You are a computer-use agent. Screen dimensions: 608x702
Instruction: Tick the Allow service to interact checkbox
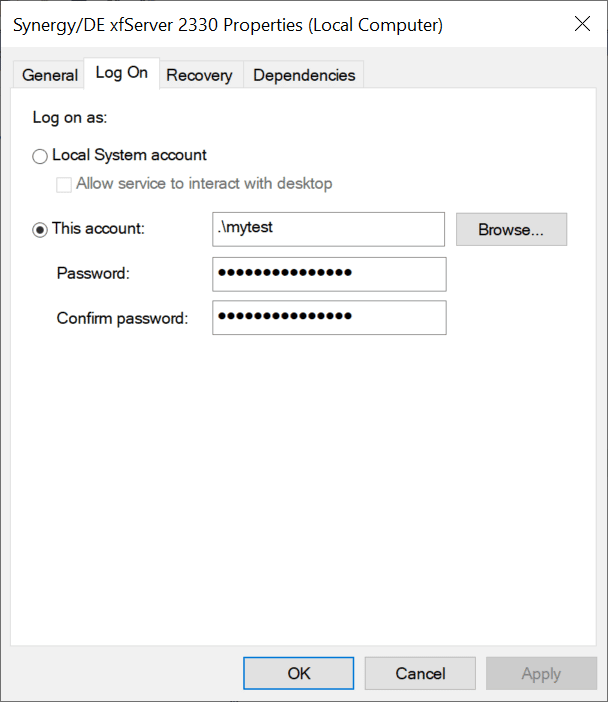[64, 184]
